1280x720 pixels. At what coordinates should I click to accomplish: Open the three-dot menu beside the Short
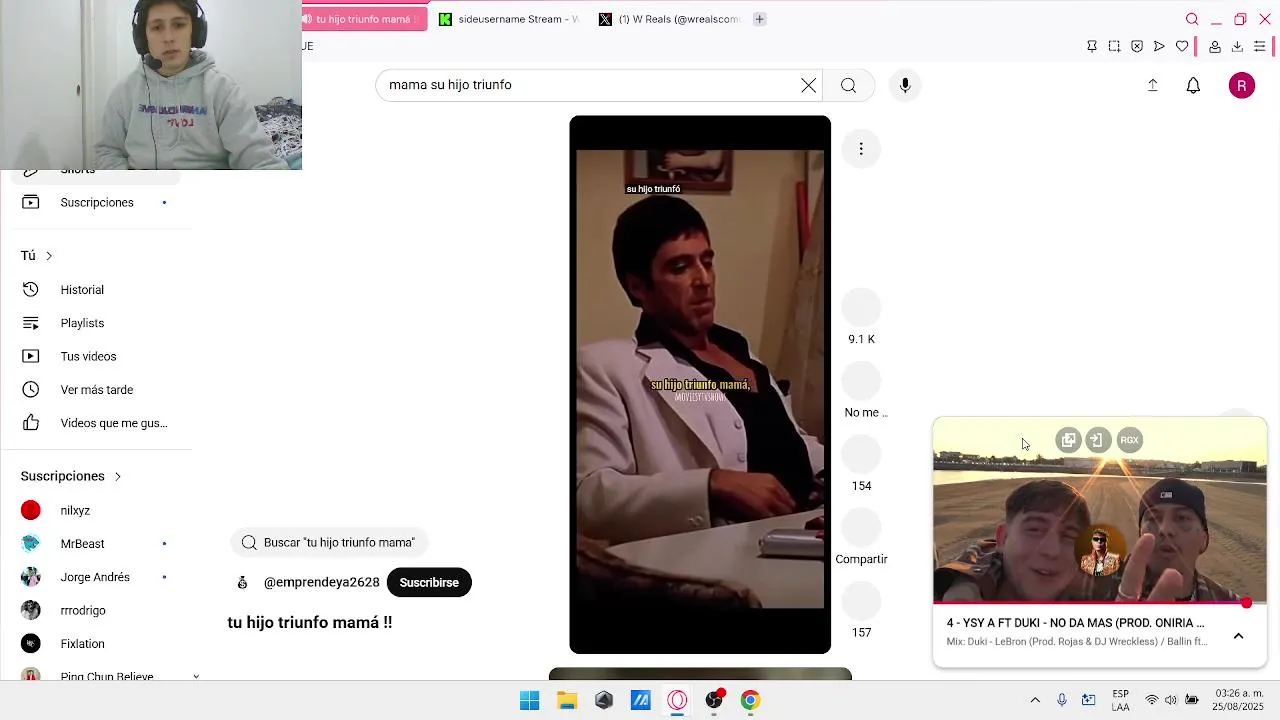861,149
